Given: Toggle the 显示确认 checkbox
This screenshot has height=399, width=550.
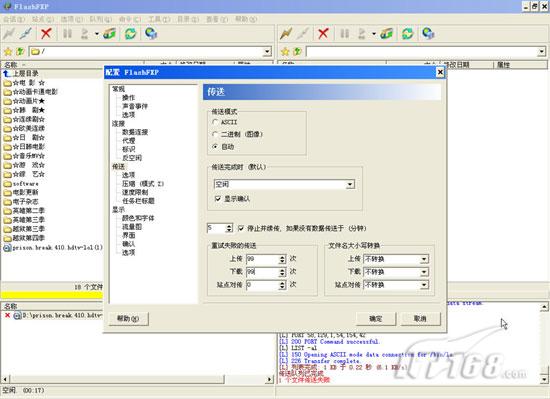Looking at the screenshot, I should pyautogui.click(x=218, y=199).
